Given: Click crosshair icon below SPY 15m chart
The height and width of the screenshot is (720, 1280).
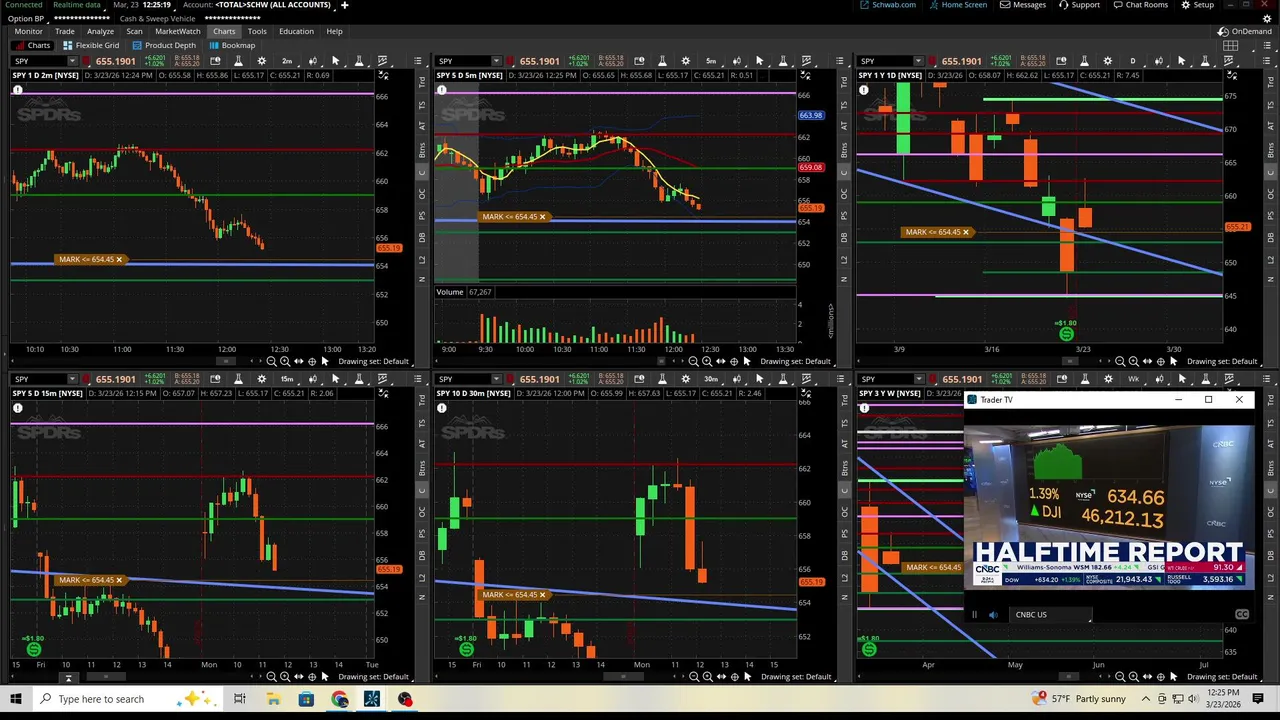Looking at the screenshot, I should point(312,677).
